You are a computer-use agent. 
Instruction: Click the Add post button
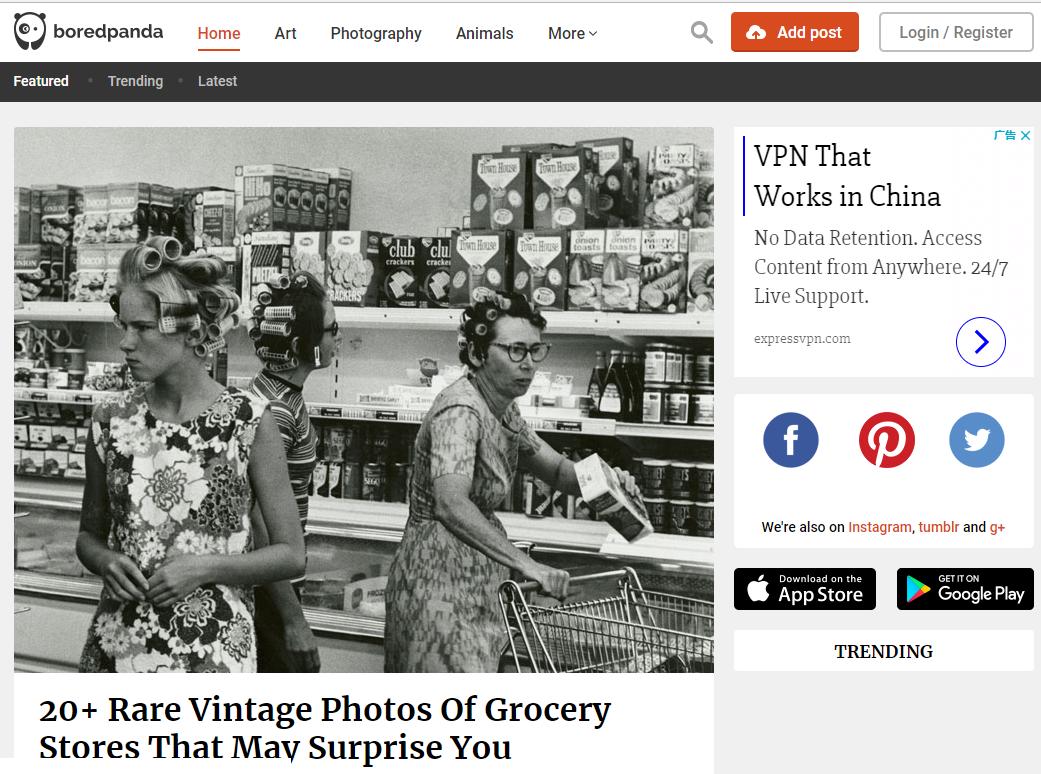[x=795, y=32]
